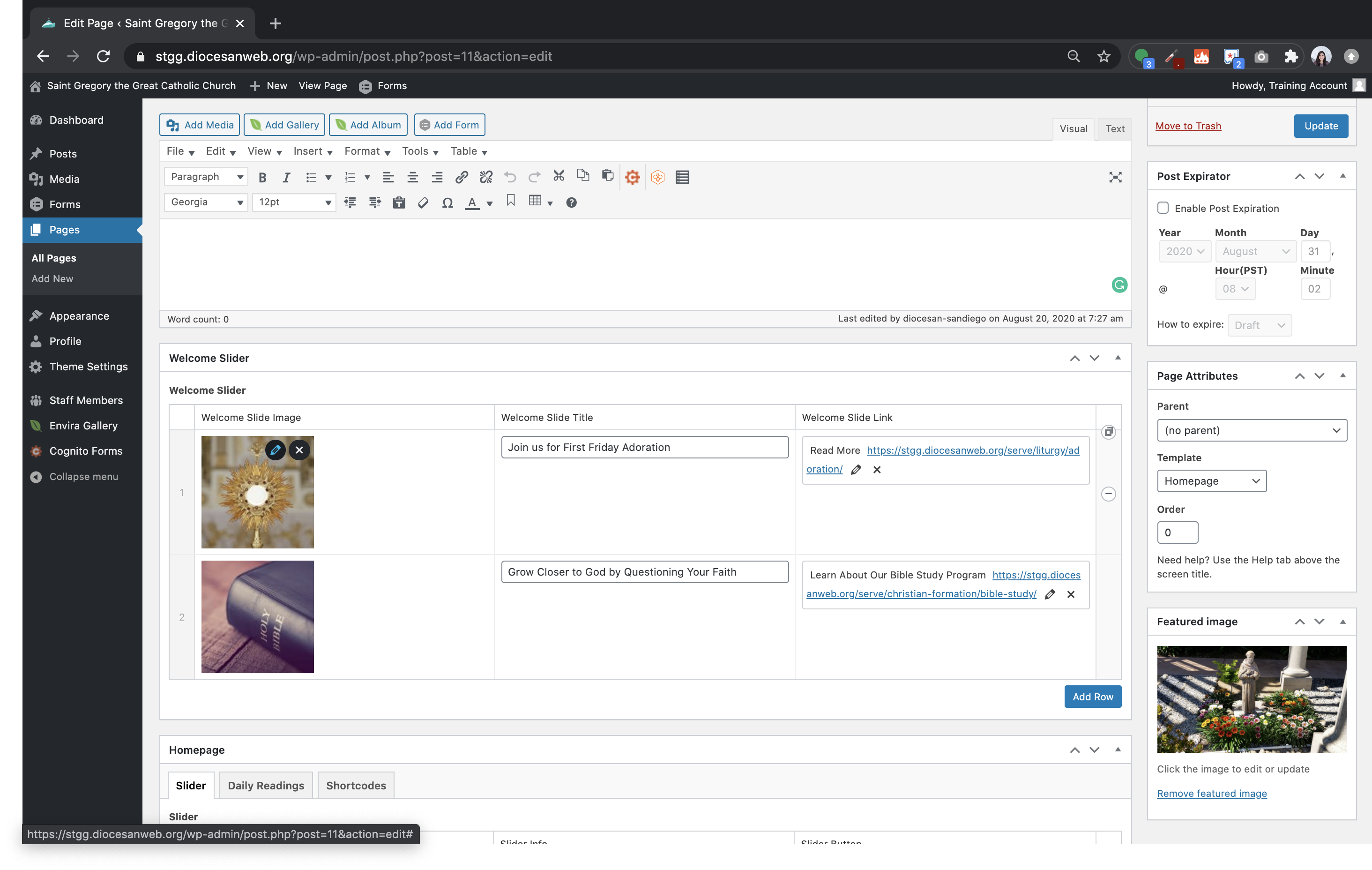The height and width of the screenshot is (870, 1372).
Task: Collapse the Welcome Slider panel toggle
Action: (1118, 358)
